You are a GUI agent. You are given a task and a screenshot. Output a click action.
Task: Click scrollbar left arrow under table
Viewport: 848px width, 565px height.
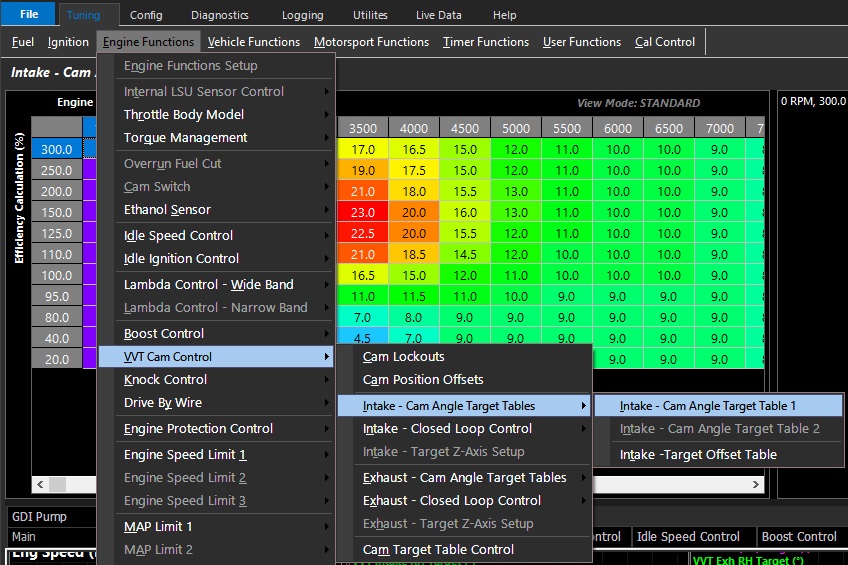[40, 484]
